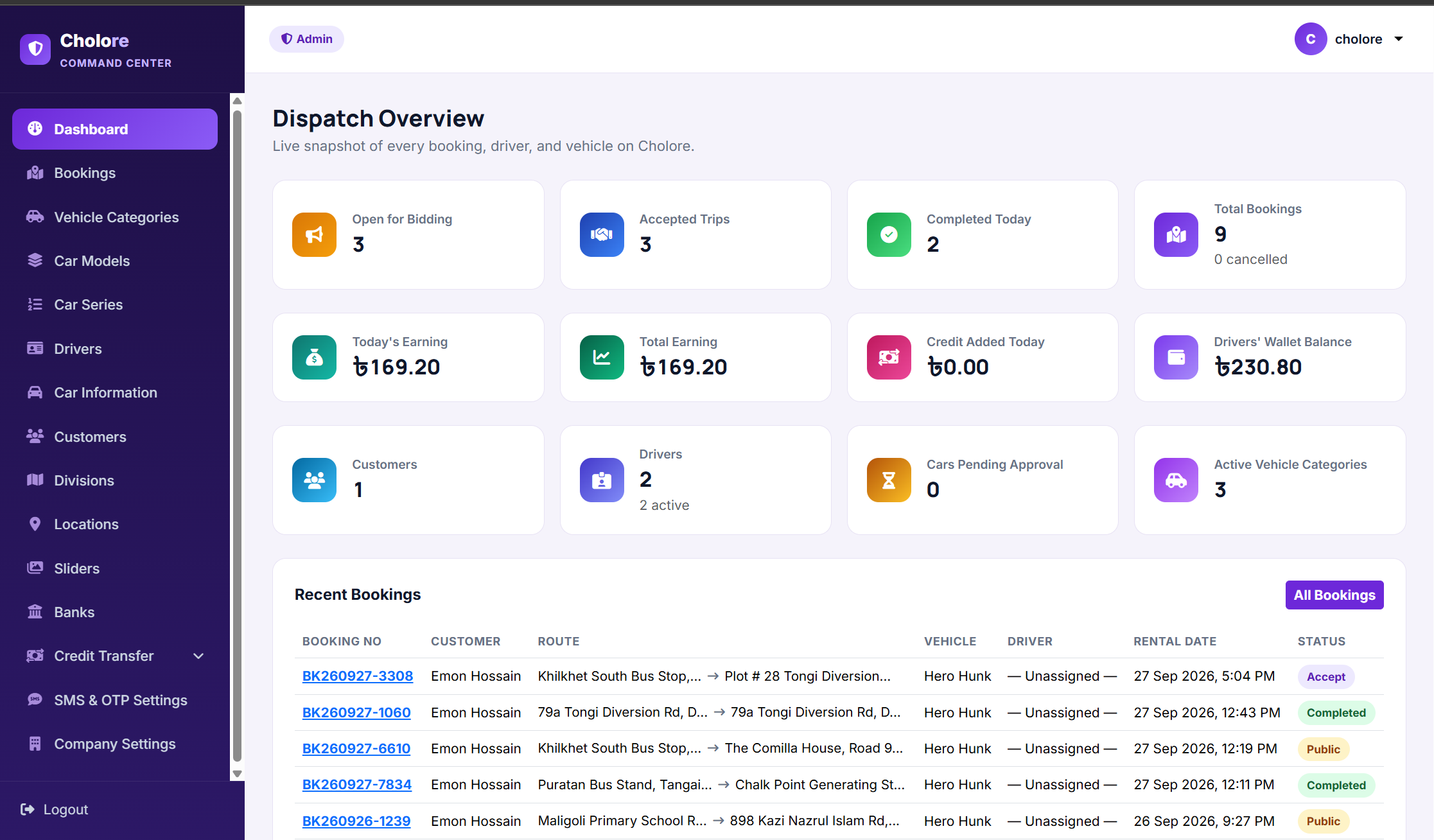Image resolution: width=1434 pixels, height=840 pixels.
Task: Click the Cholore shield logo icon
Action: [x=35, y=49]
